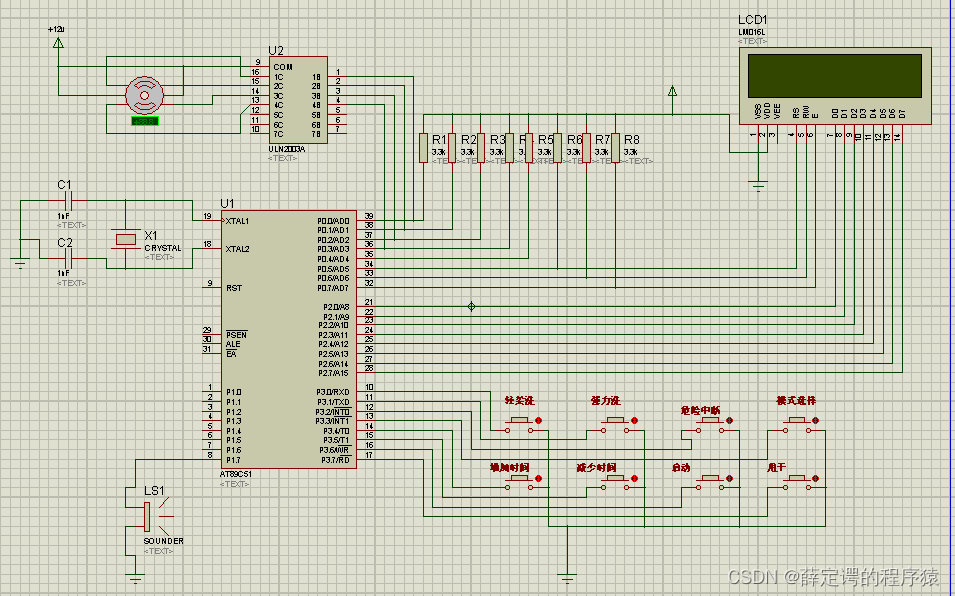This screenshot has height=596, width=955.
Task: Click the "LCD1" reference label
Action: pos(752,21)
